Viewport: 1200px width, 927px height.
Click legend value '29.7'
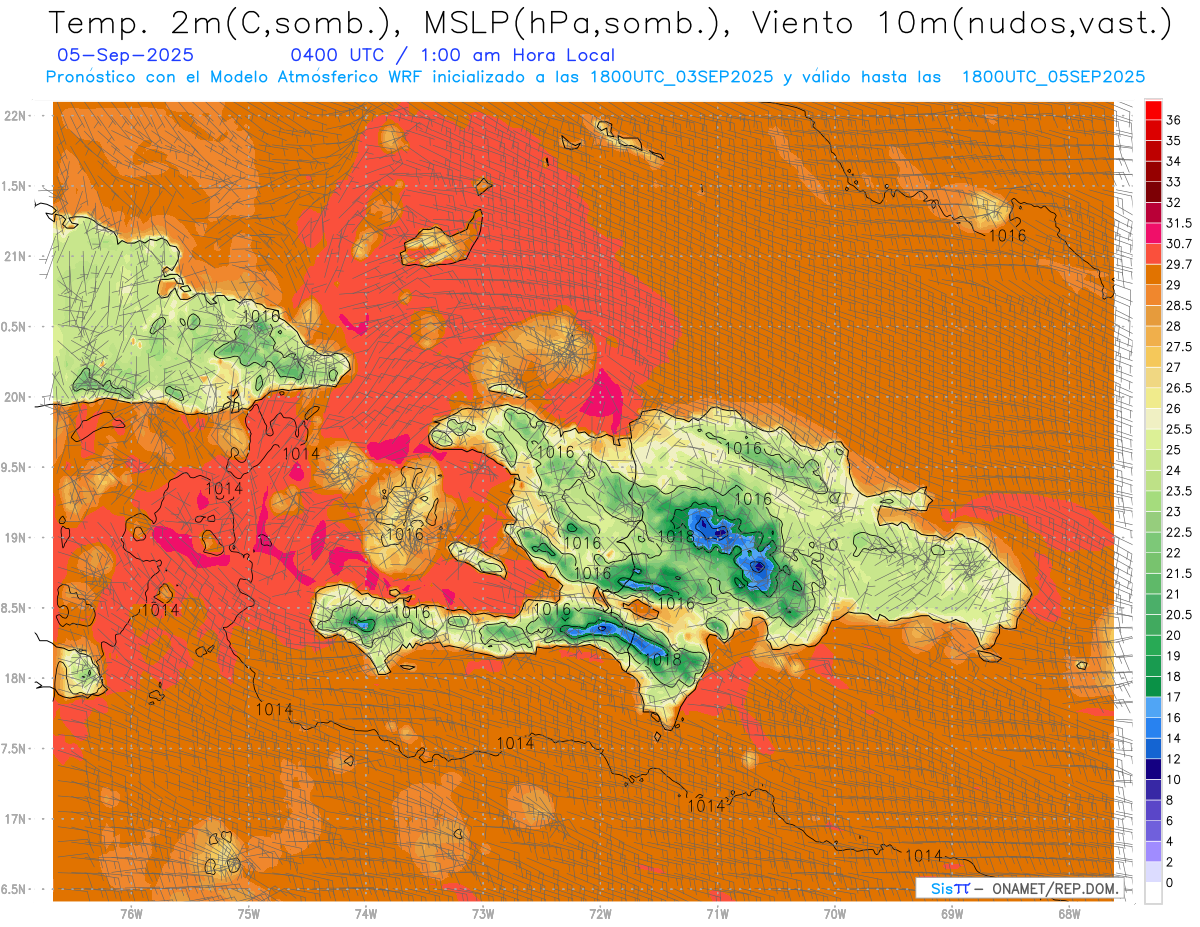[1179, 264]
